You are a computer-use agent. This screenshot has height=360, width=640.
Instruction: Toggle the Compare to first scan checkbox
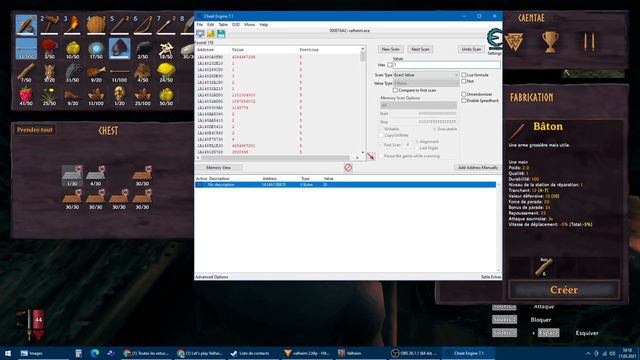tap(395, 90)
